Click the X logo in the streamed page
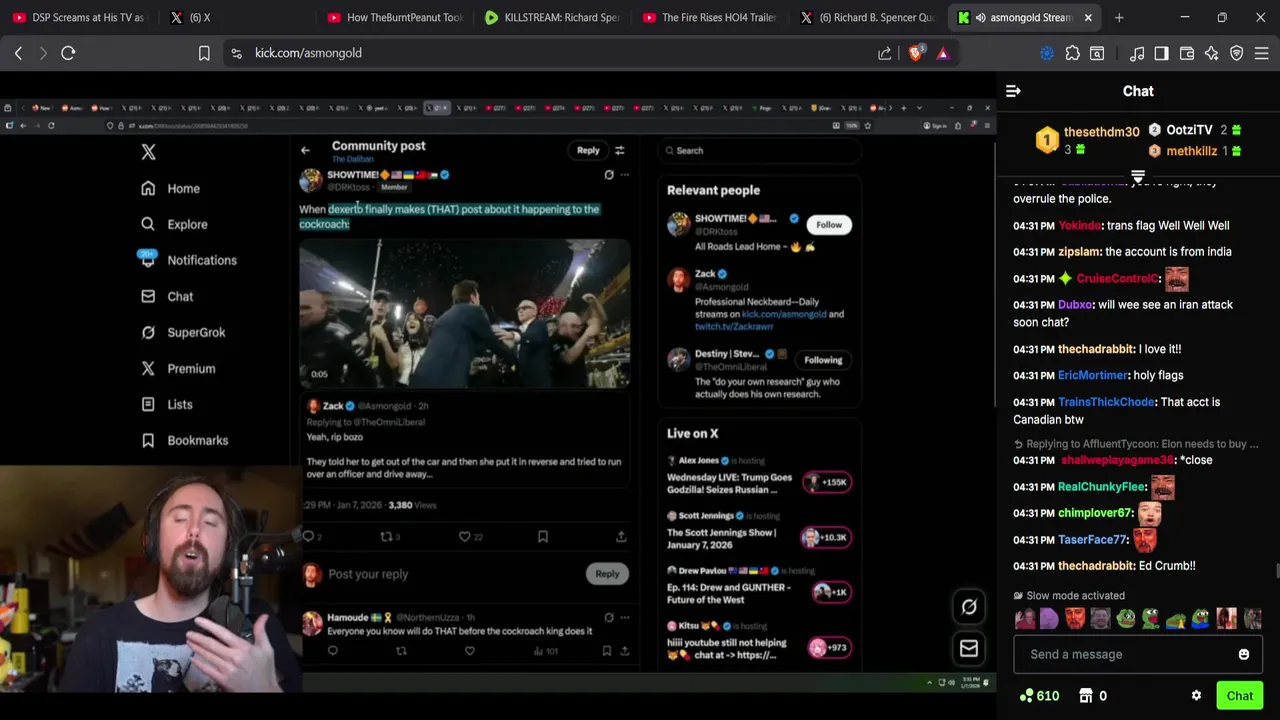 (148, 152)
